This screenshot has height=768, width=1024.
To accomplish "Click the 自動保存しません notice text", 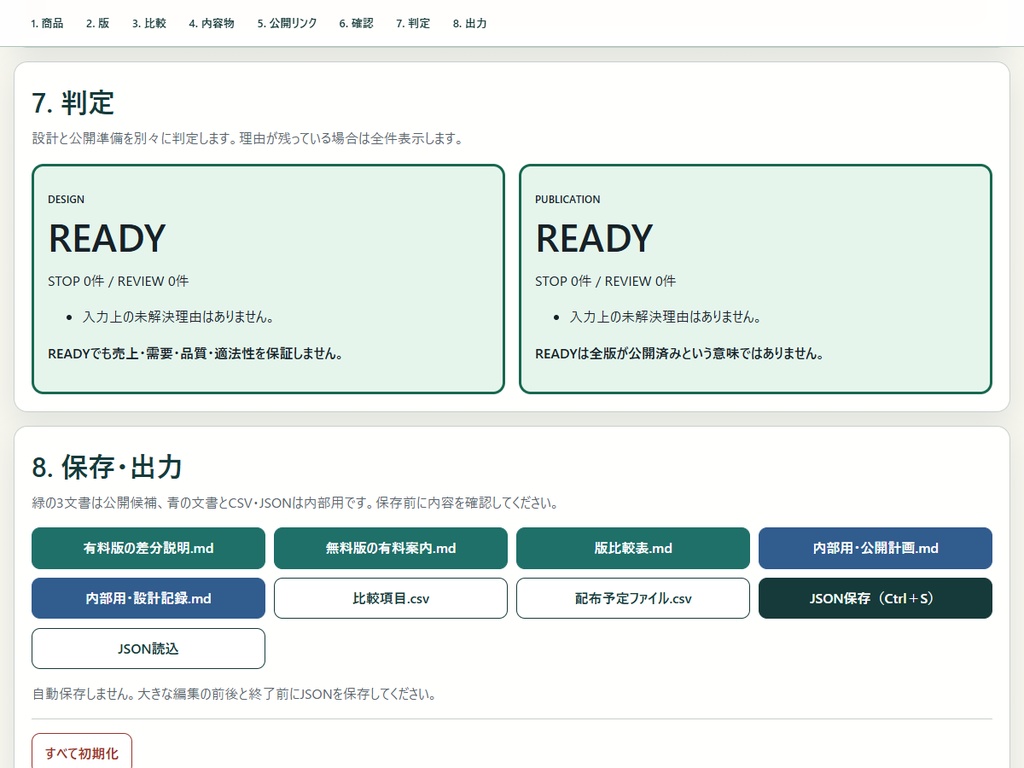I will (234, 694).
